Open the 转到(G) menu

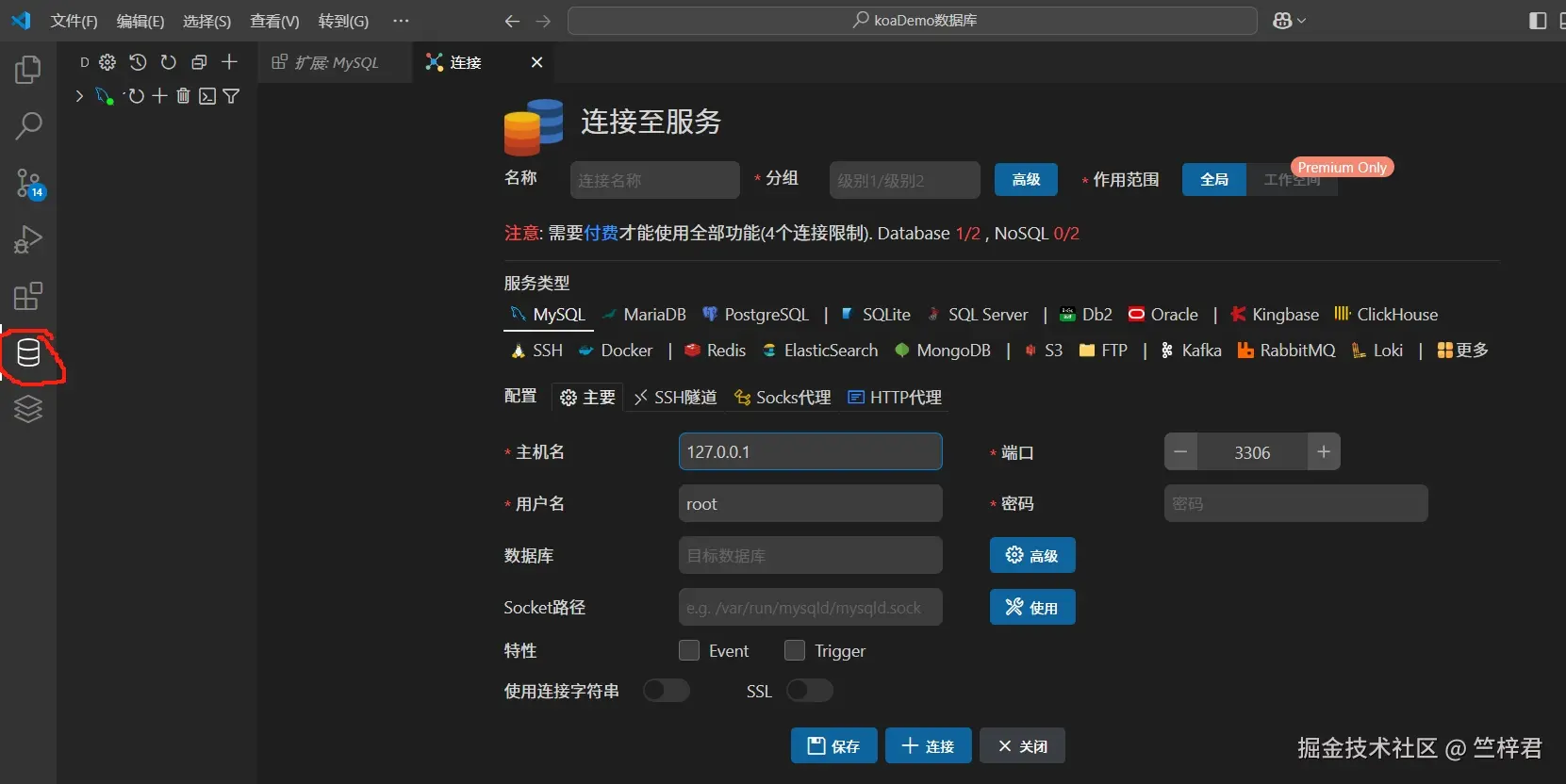[x=343, y=21]
